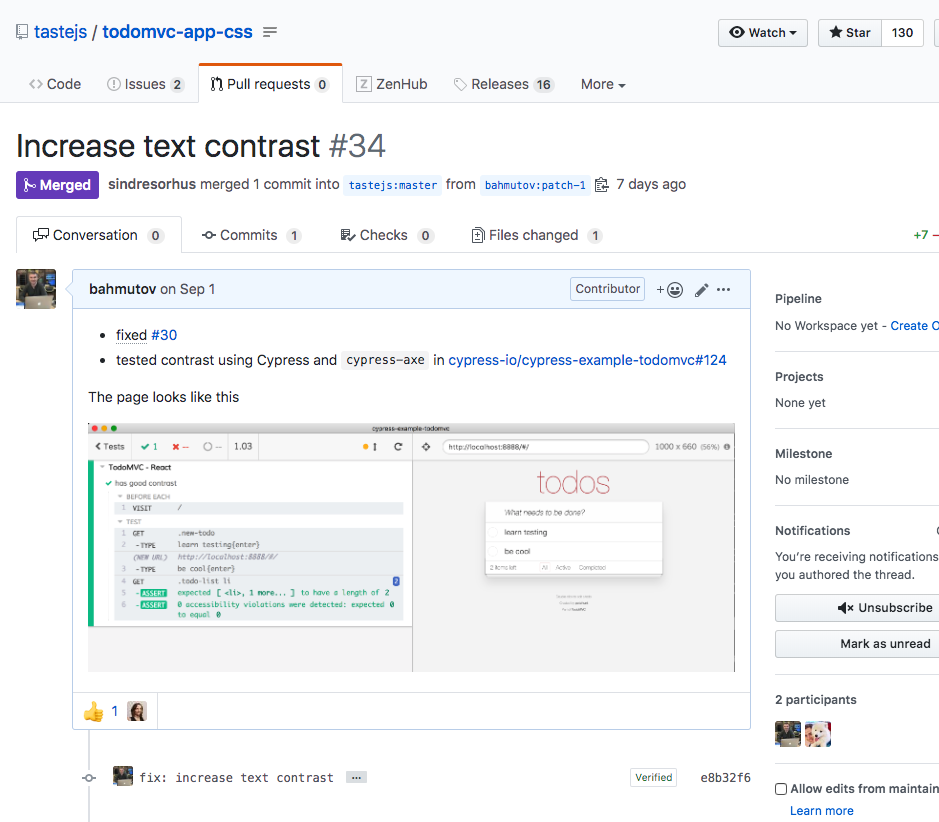Click the thumbs up reaction count 1

114,711
